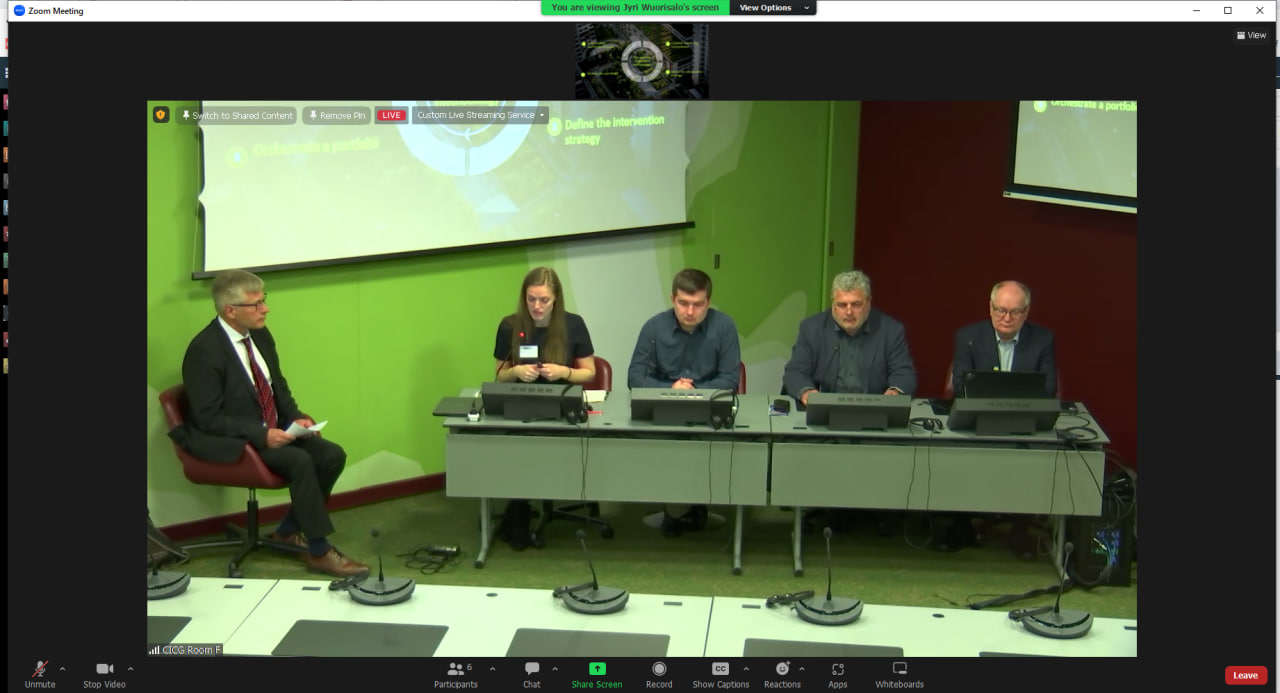The height and width of the screenshot is (693, 1280).
Task: Open audio options arrow next to Unmute
Action: coord(62,669)
